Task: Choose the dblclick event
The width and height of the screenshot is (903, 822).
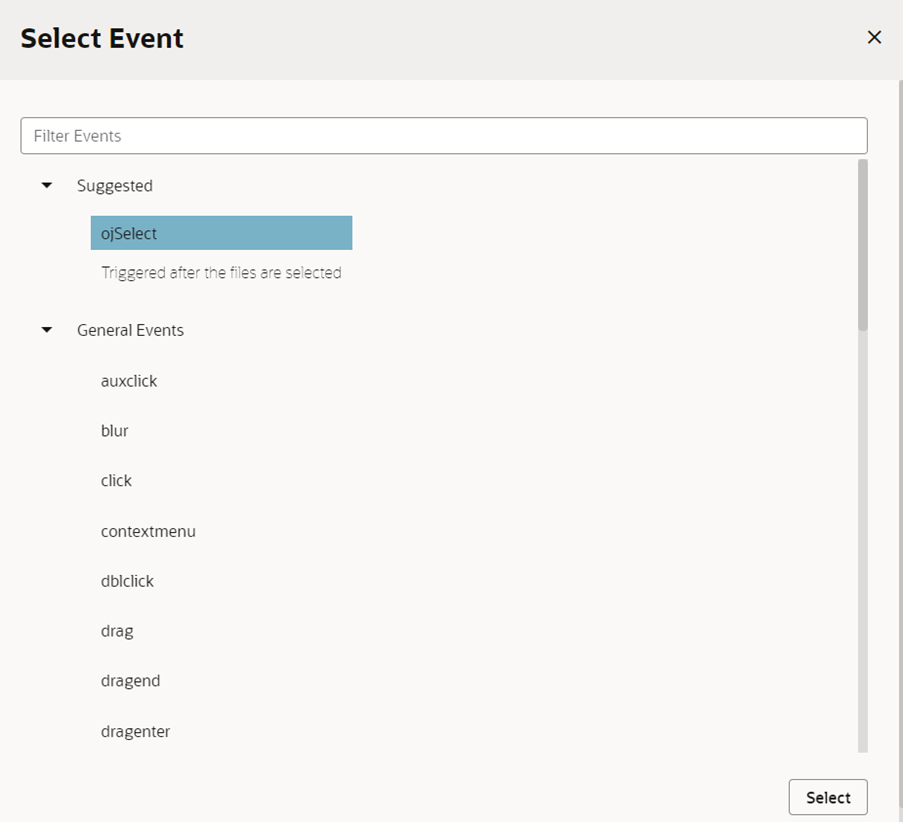Action: pos(127,581)
